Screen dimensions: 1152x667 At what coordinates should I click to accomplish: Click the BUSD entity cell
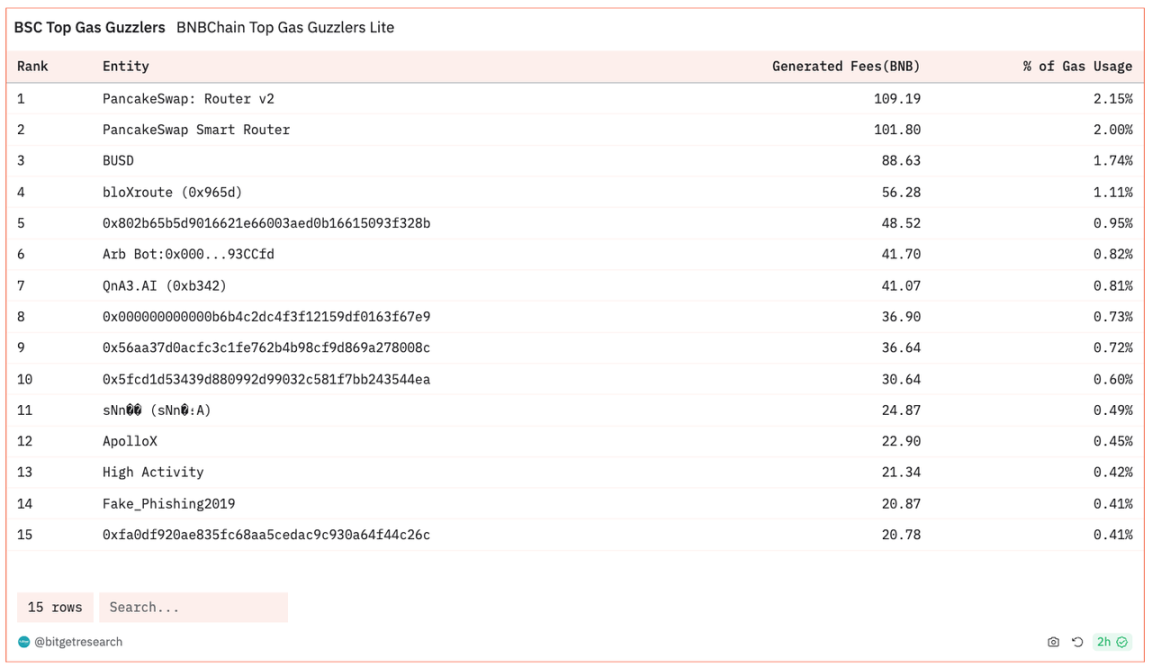click(118, 161)
